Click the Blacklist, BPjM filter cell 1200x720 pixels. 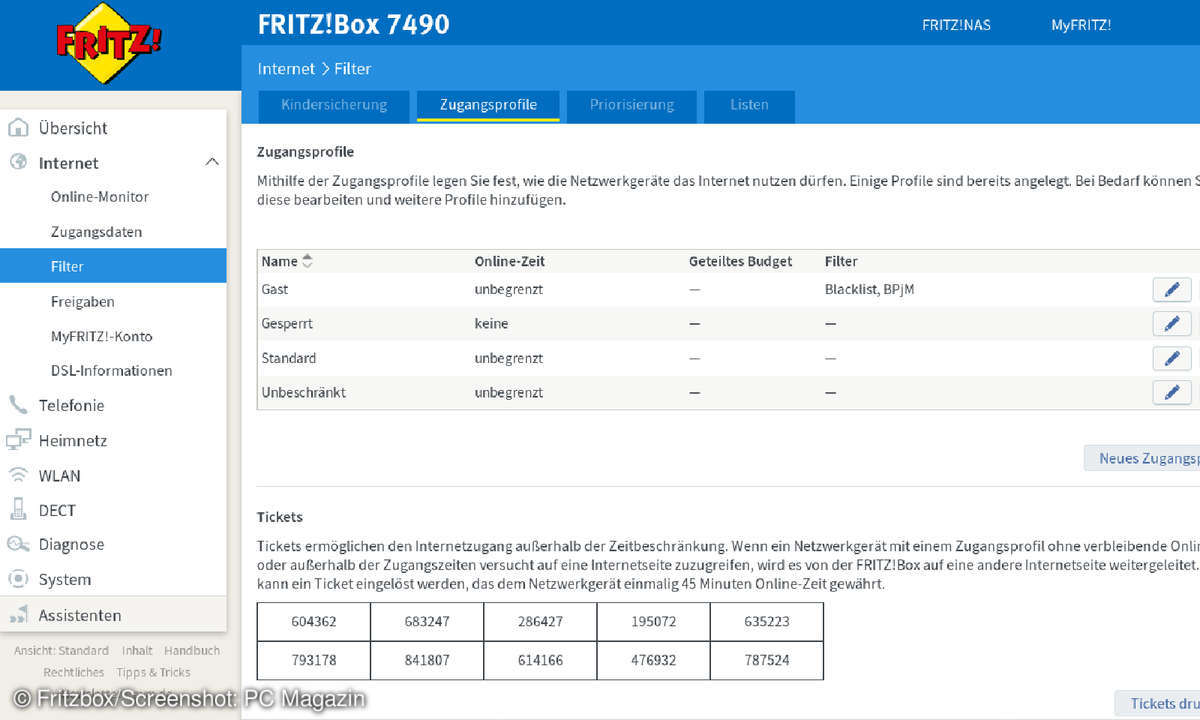coord(870,289)
